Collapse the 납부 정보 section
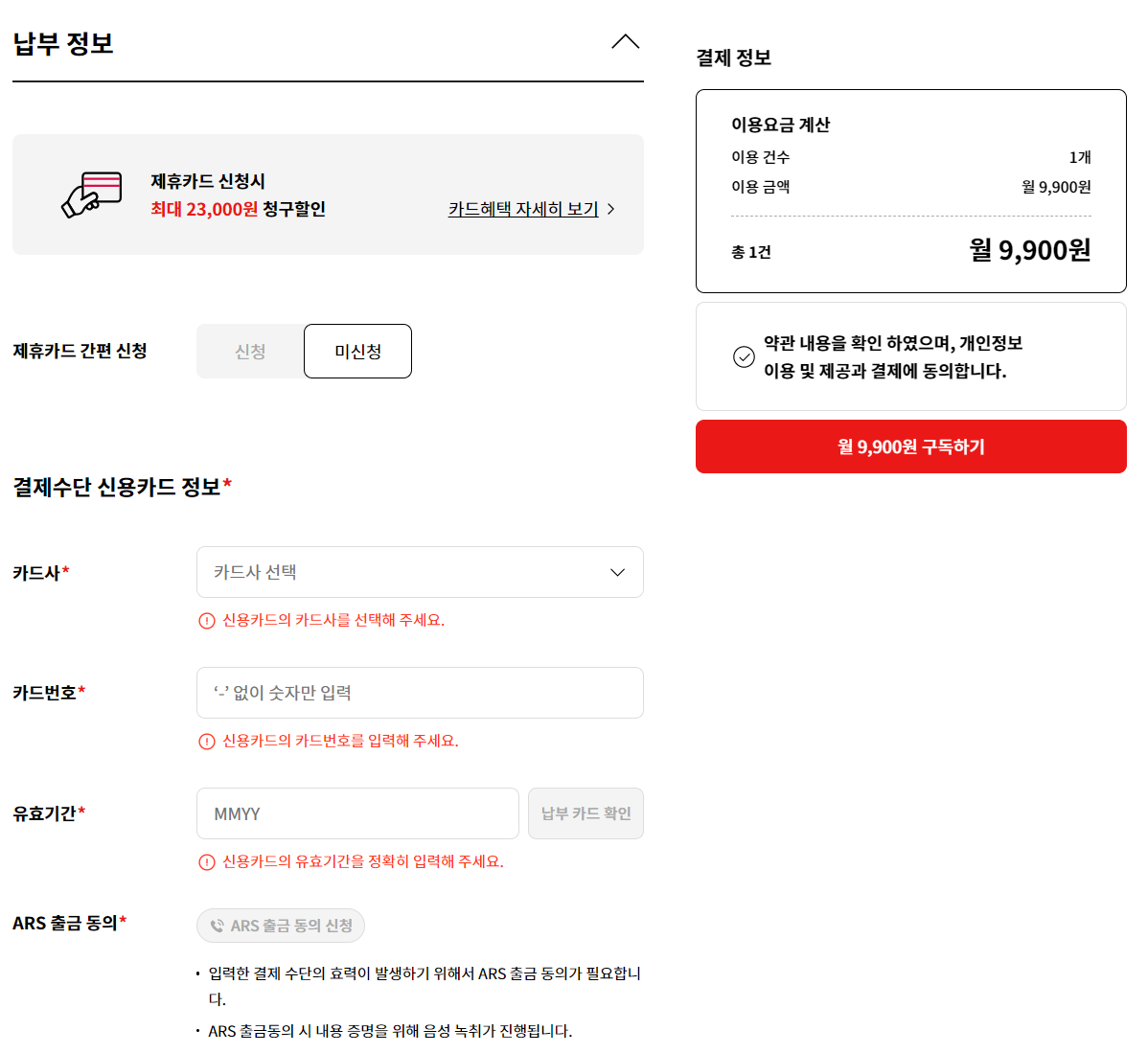This screenshot has width=1148, height=1053. [625, 41]
